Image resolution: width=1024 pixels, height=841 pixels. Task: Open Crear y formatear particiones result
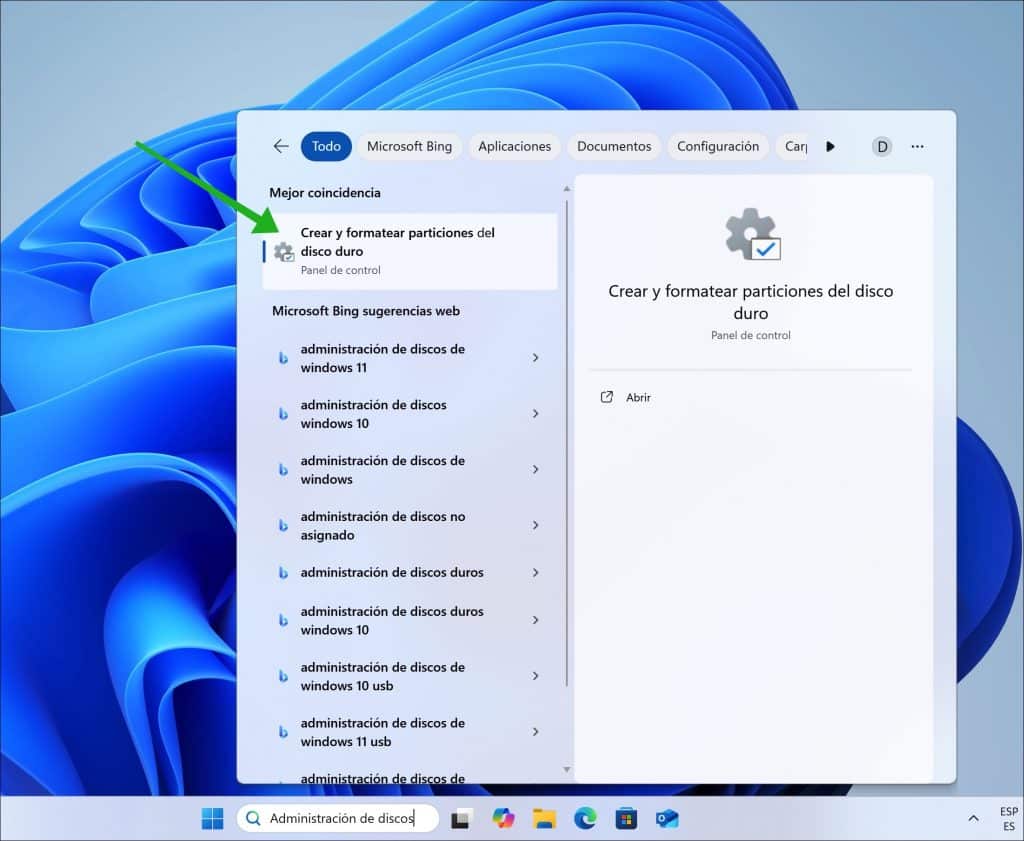pos(410,251)
